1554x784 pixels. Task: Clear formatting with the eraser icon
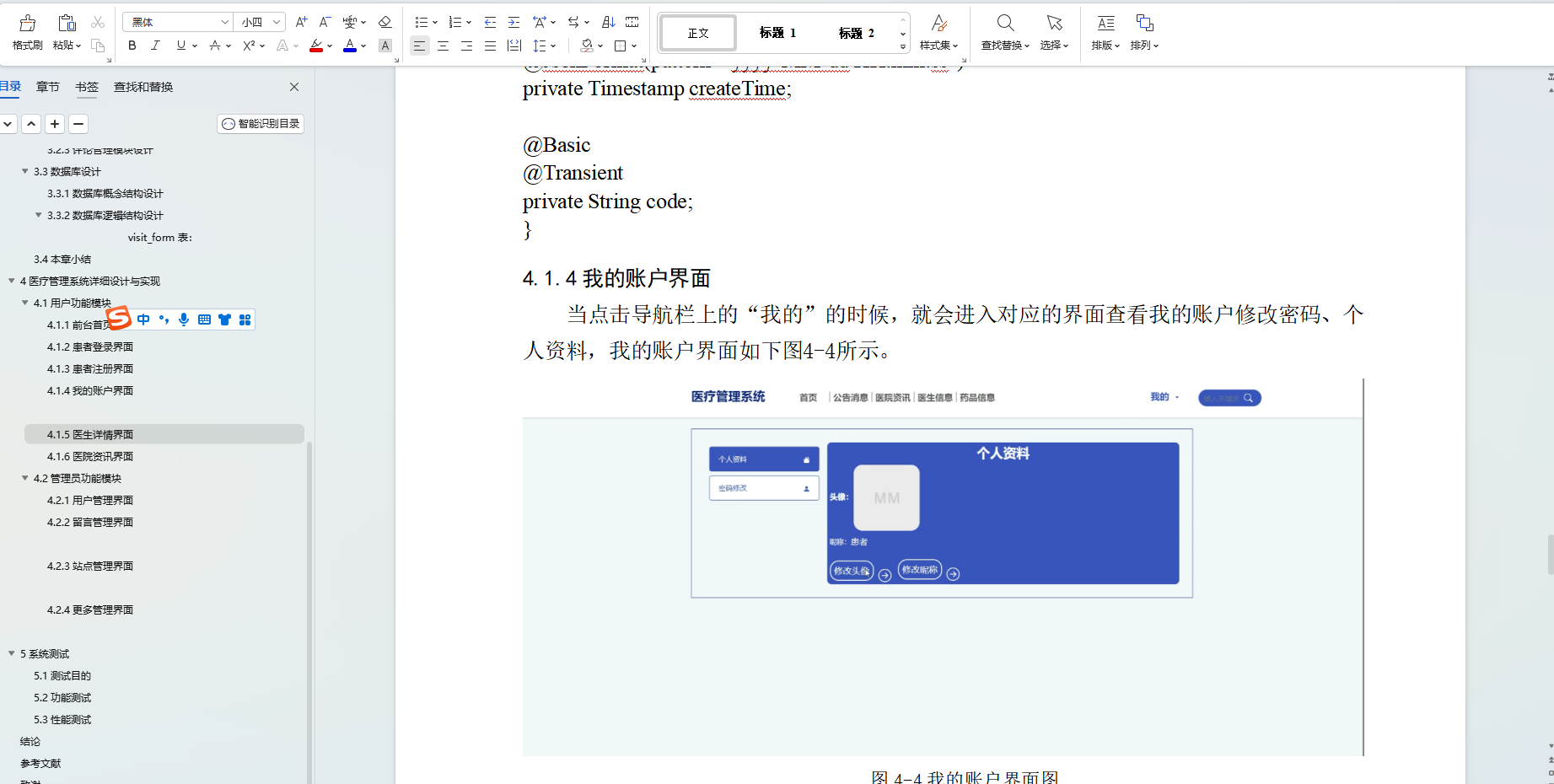[384, 22]
